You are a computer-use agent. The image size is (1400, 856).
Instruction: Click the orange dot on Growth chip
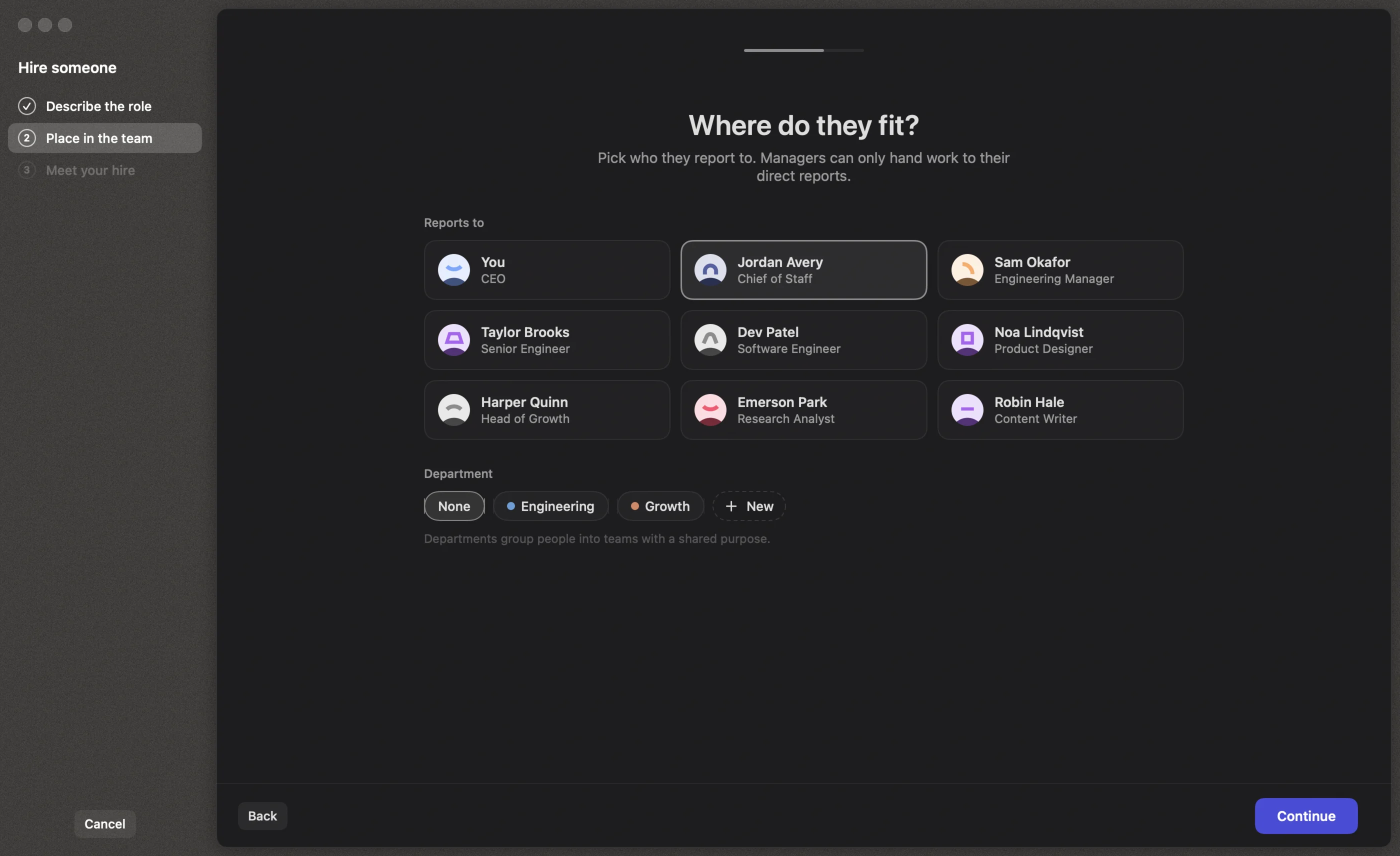[634, 506]
